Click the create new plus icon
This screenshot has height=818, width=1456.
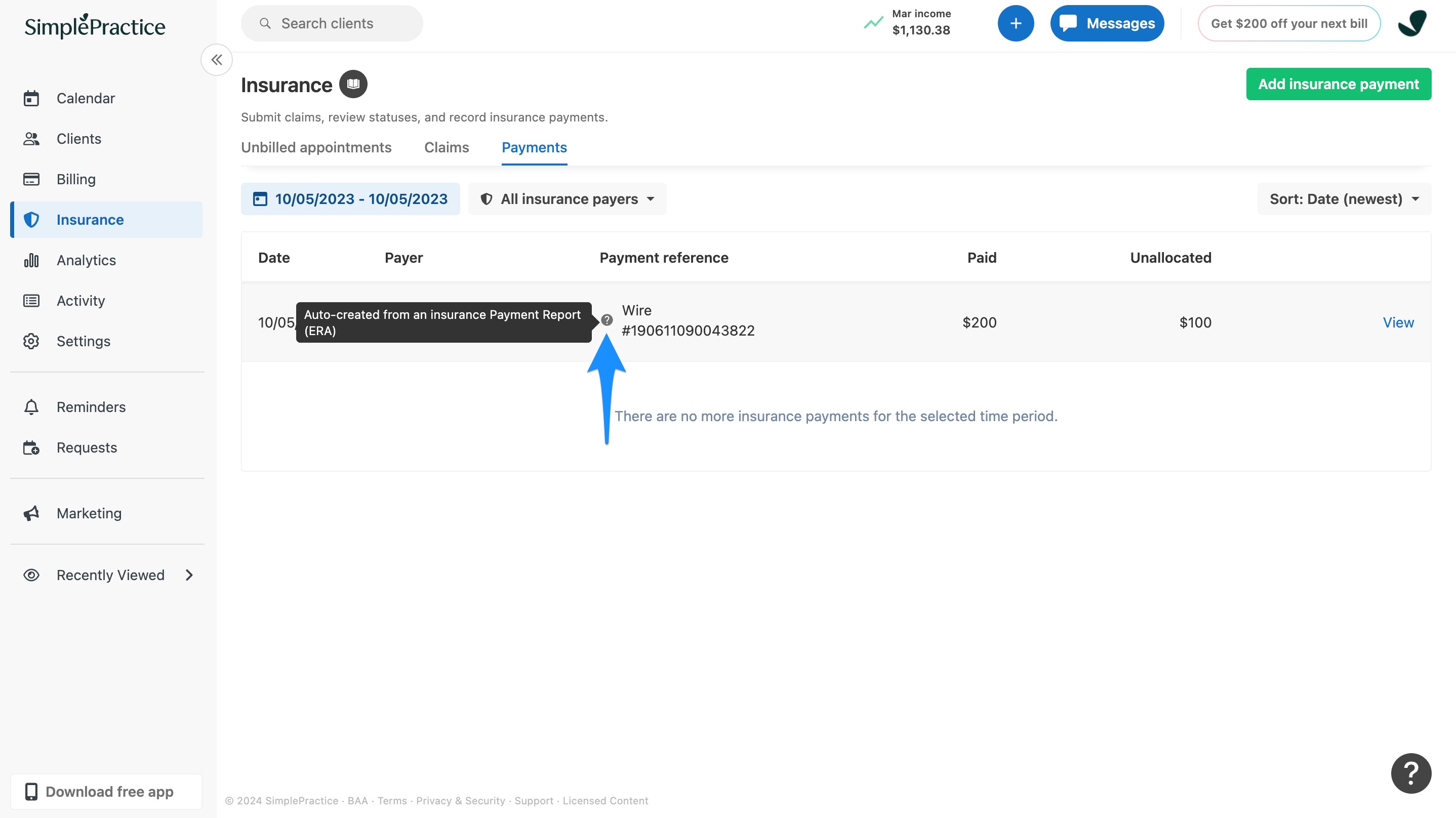coord(1016,23)
